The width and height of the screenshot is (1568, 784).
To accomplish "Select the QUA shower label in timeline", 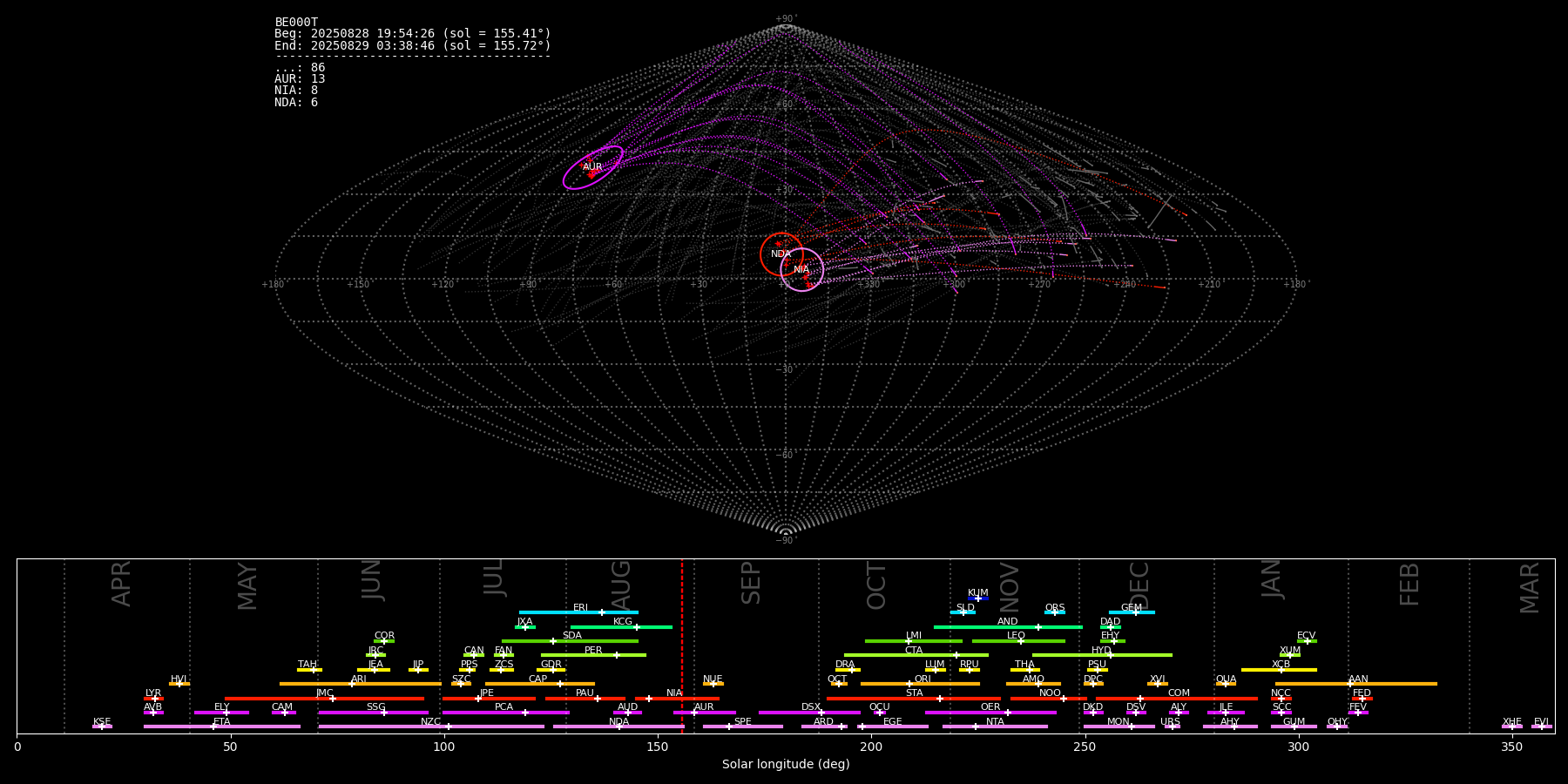I will (x=1227, y=679).
